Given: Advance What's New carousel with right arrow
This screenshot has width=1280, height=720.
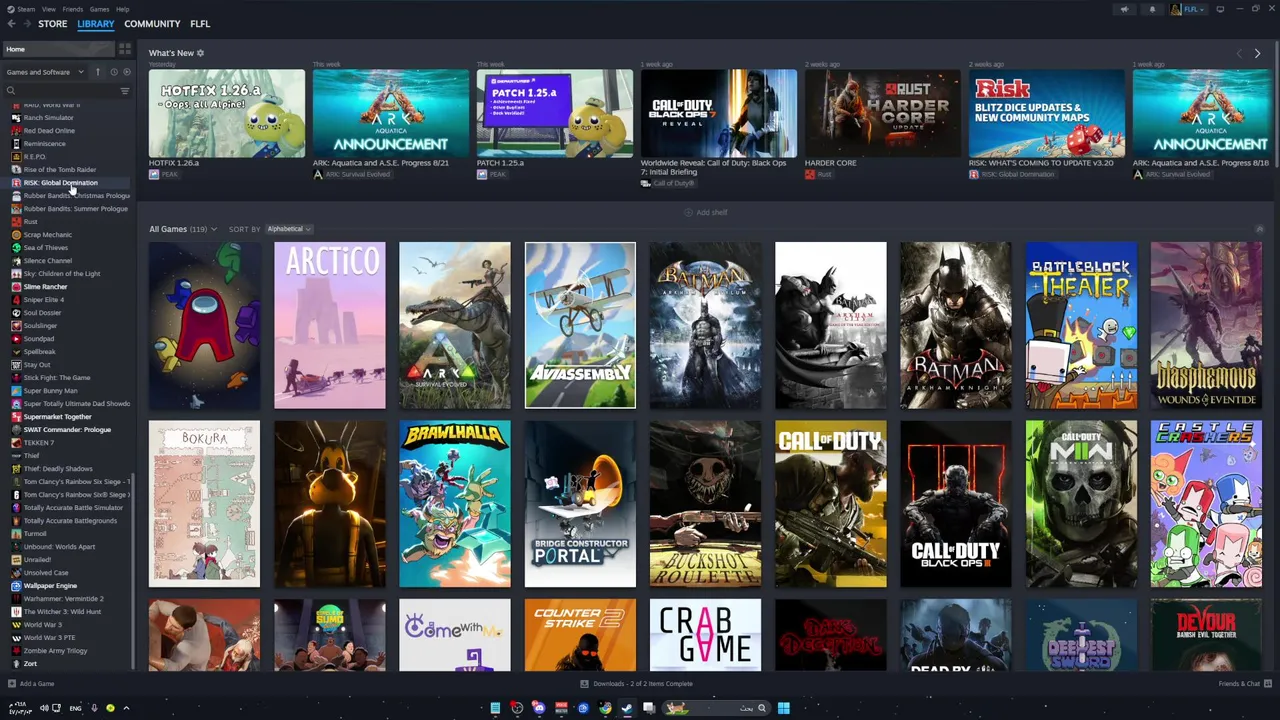Looking at the screenshot, I should pos(1257,53).
